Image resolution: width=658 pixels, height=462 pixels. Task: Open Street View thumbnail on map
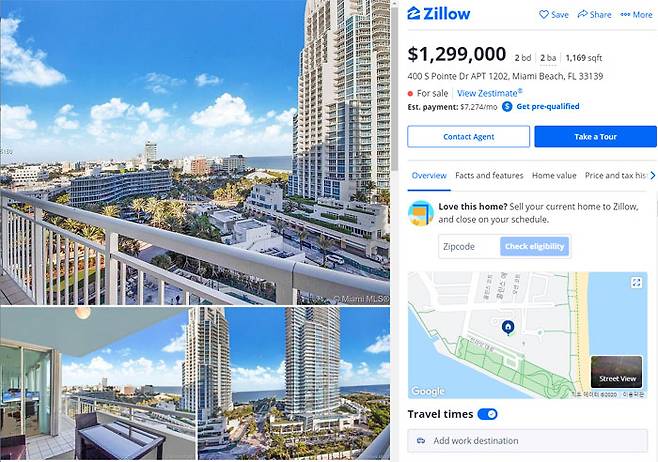click(x=616, y=371)
